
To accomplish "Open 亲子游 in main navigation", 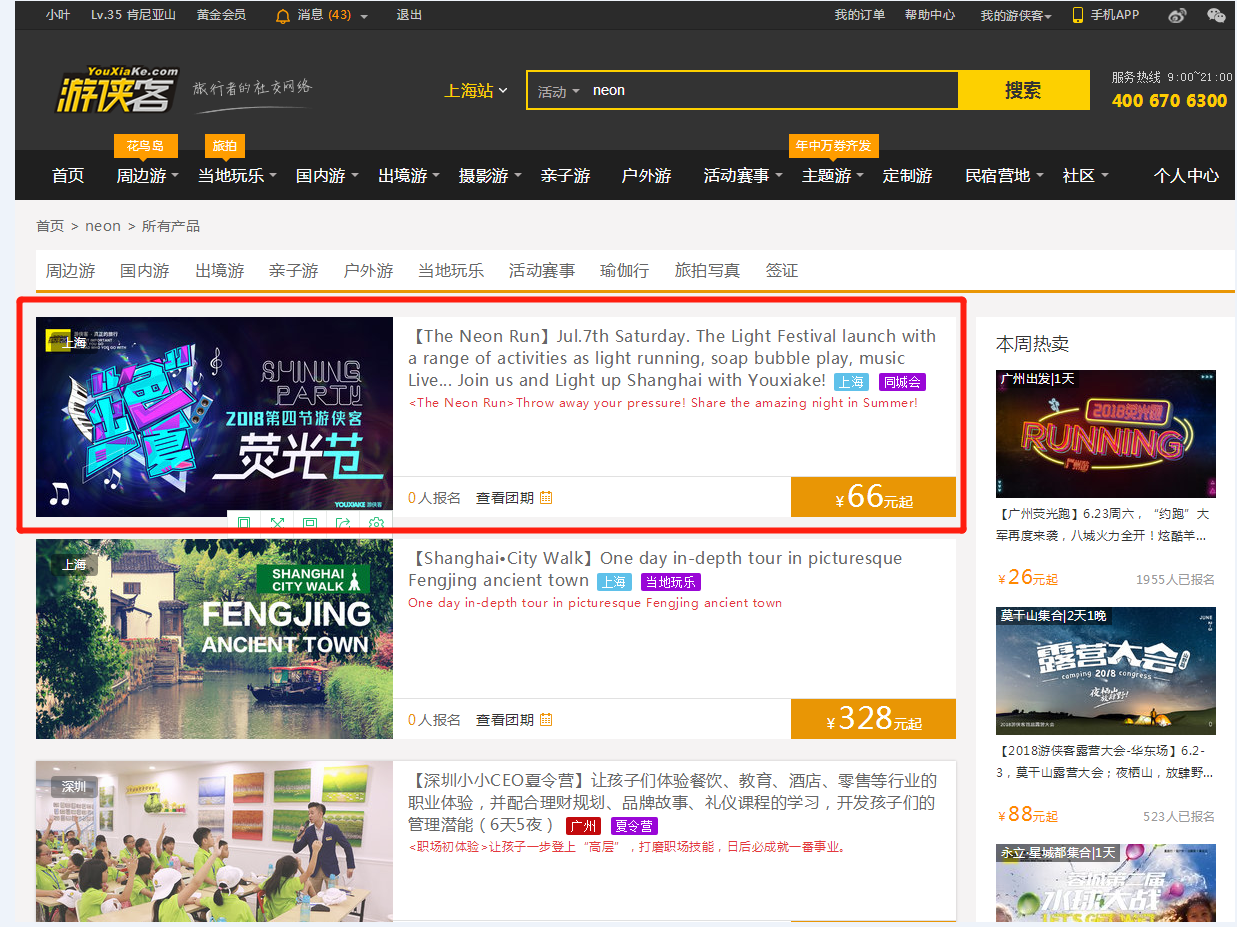I will tap(565, 176).
